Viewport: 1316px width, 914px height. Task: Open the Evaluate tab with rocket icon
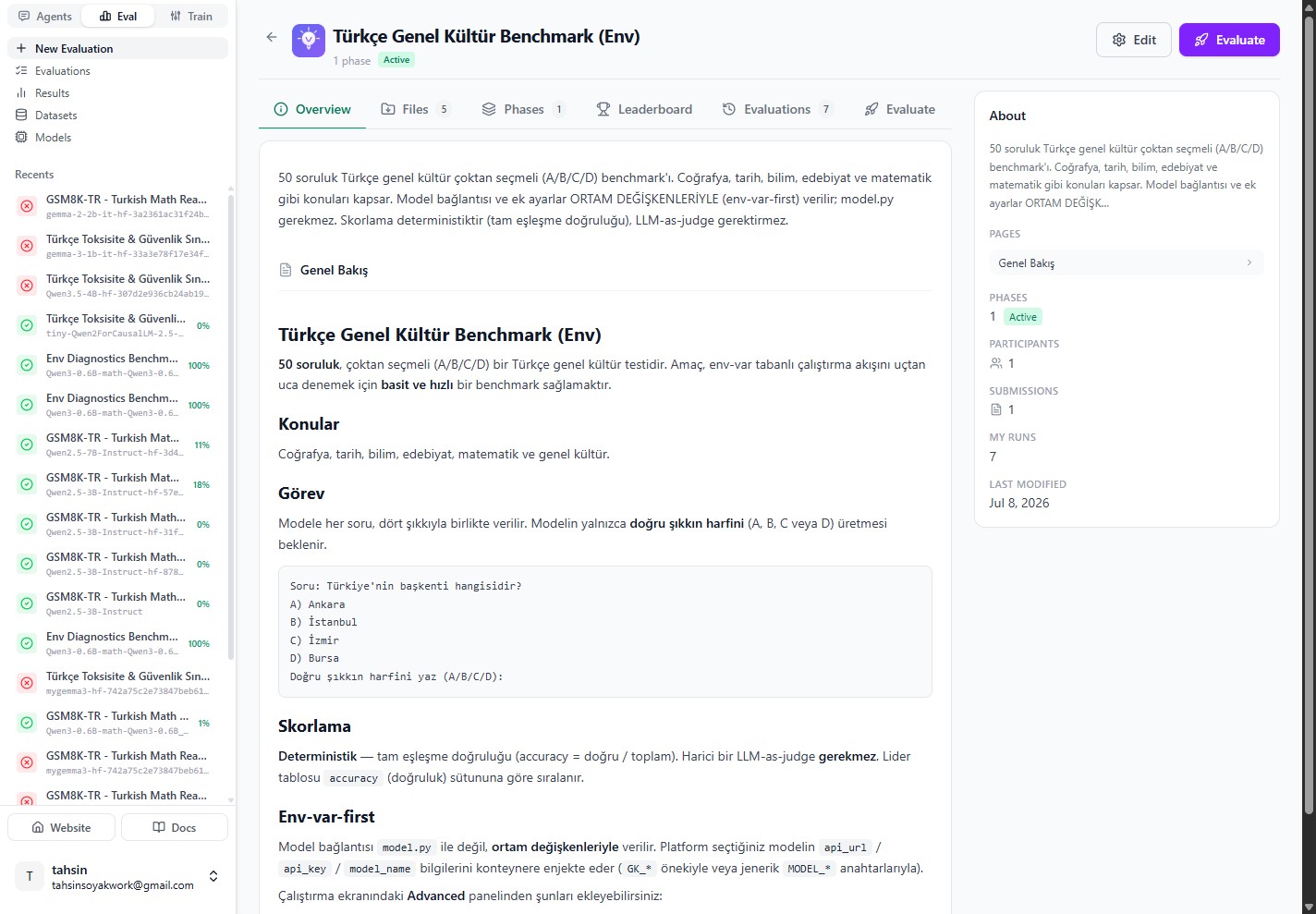click(899, 109)
